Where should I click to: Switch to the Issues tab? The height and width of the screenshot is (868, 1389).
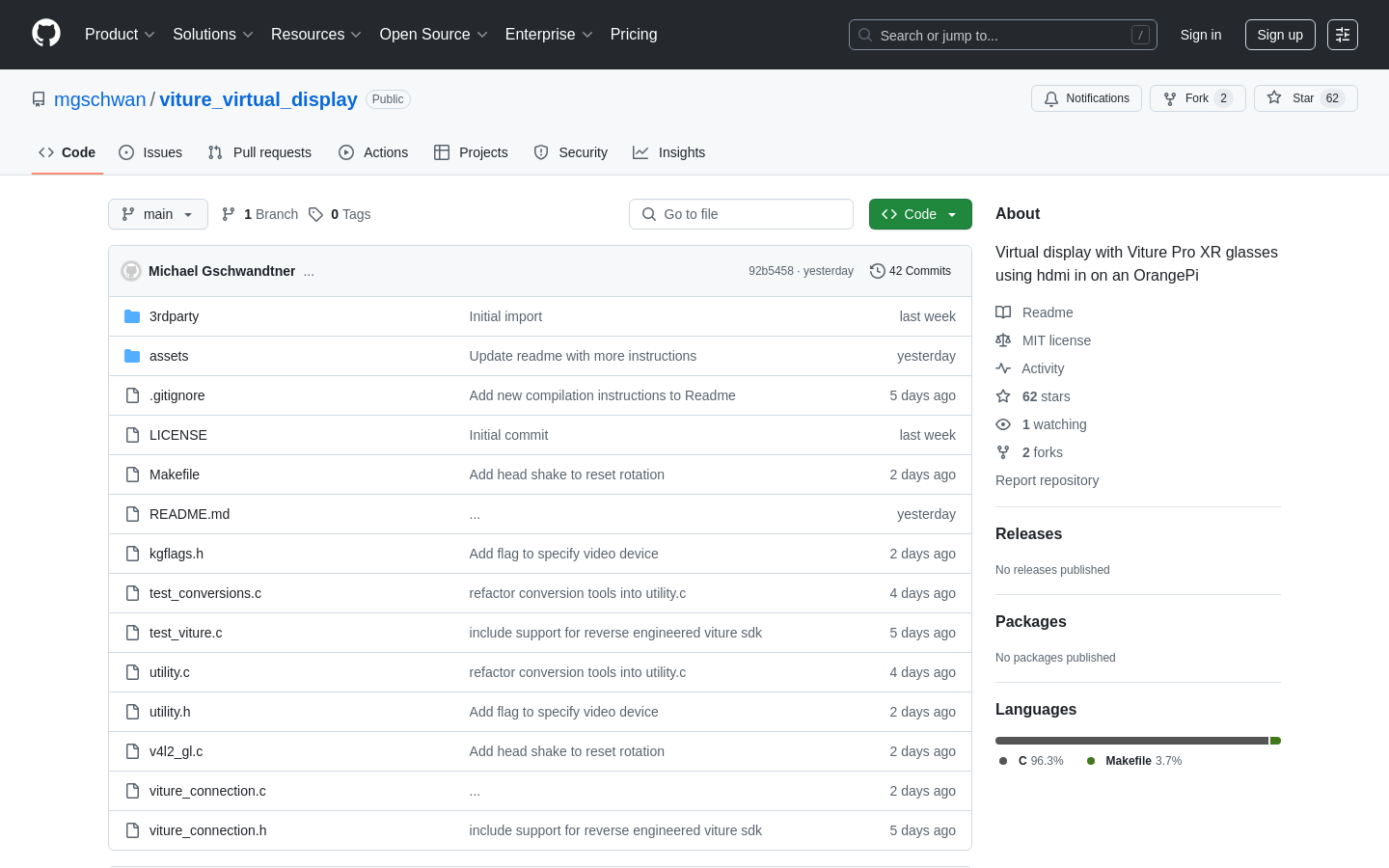(x=150, y=152)
